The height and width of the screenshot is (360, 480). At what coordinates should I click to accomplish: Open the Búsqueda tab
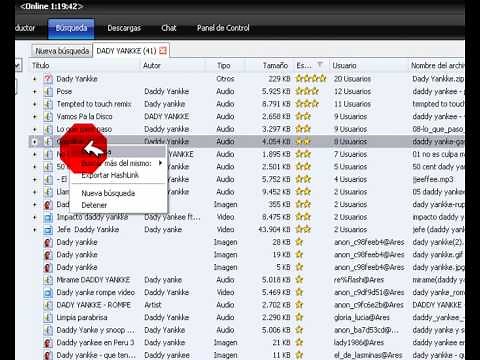point(71,28)
